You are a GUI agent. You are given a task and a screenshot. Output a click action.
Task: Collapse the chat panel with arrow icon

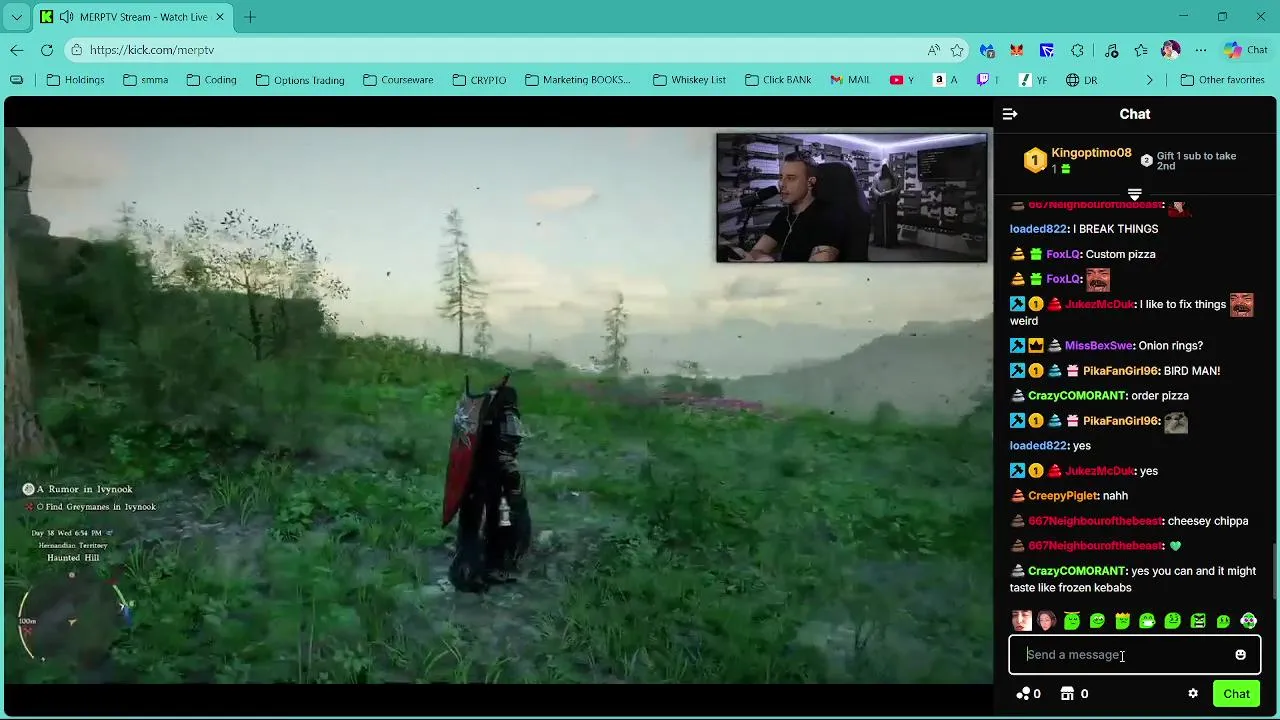(1010, 114)
